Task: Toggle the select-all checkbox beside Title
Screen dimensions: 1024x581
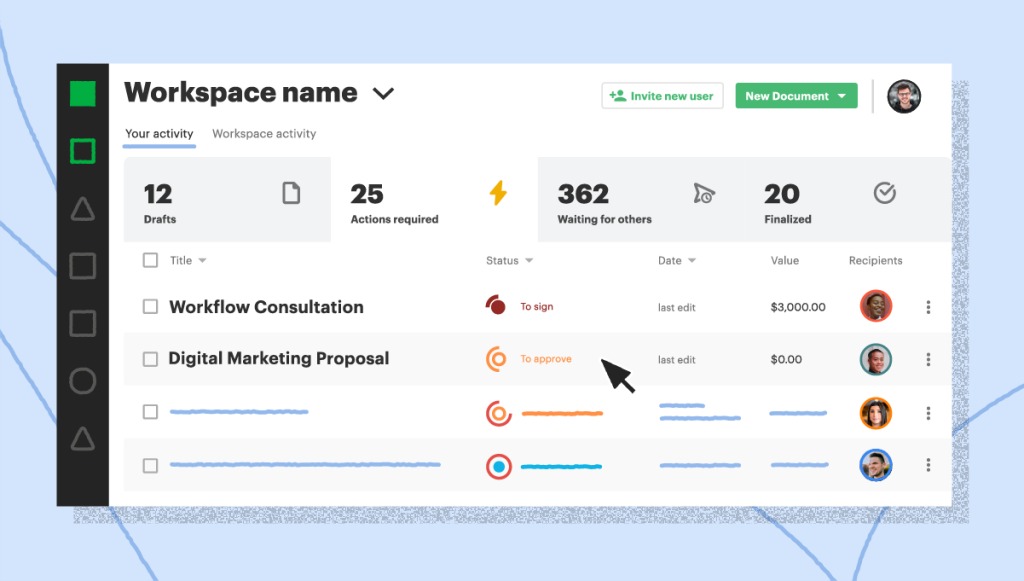Action: [150, 260]
